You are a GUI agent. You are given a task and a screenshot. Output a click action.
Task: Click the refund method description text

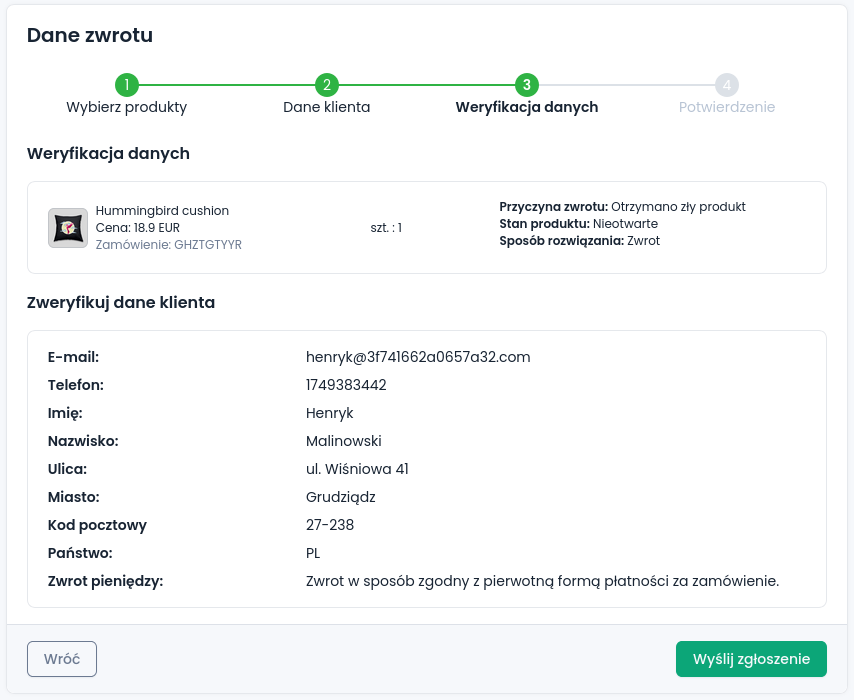click(x=542, y=581)
